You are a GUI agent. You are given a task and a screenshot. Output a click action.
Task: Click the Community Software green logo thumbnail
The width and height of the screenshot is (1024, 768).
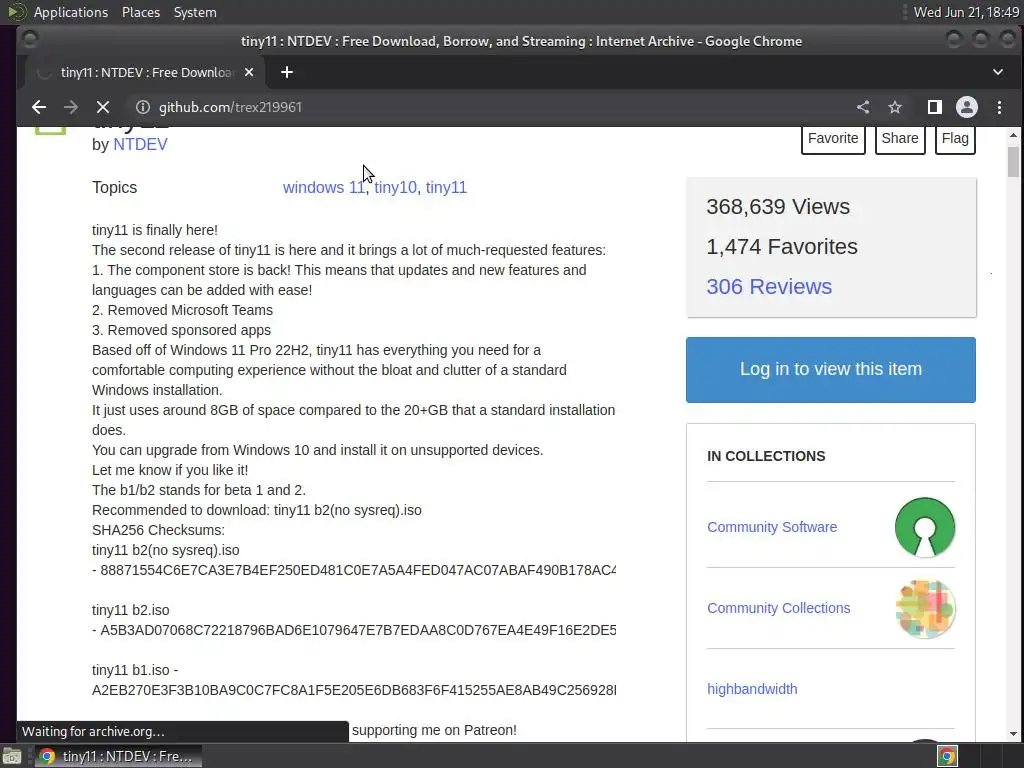[x=925, y=527]
